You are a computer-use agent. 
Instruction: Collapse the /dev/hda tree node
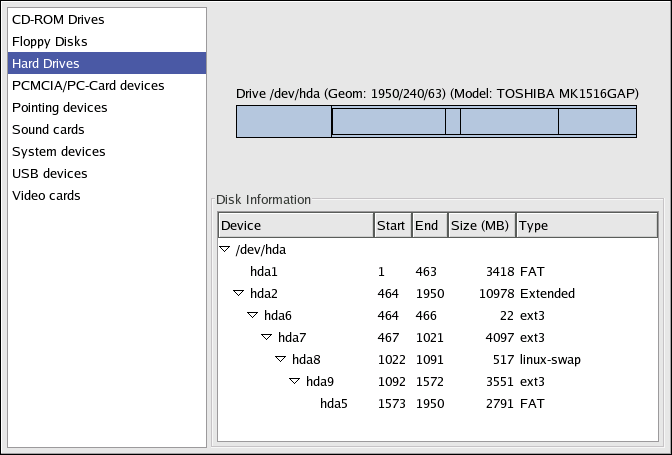(x=225, y=250)
